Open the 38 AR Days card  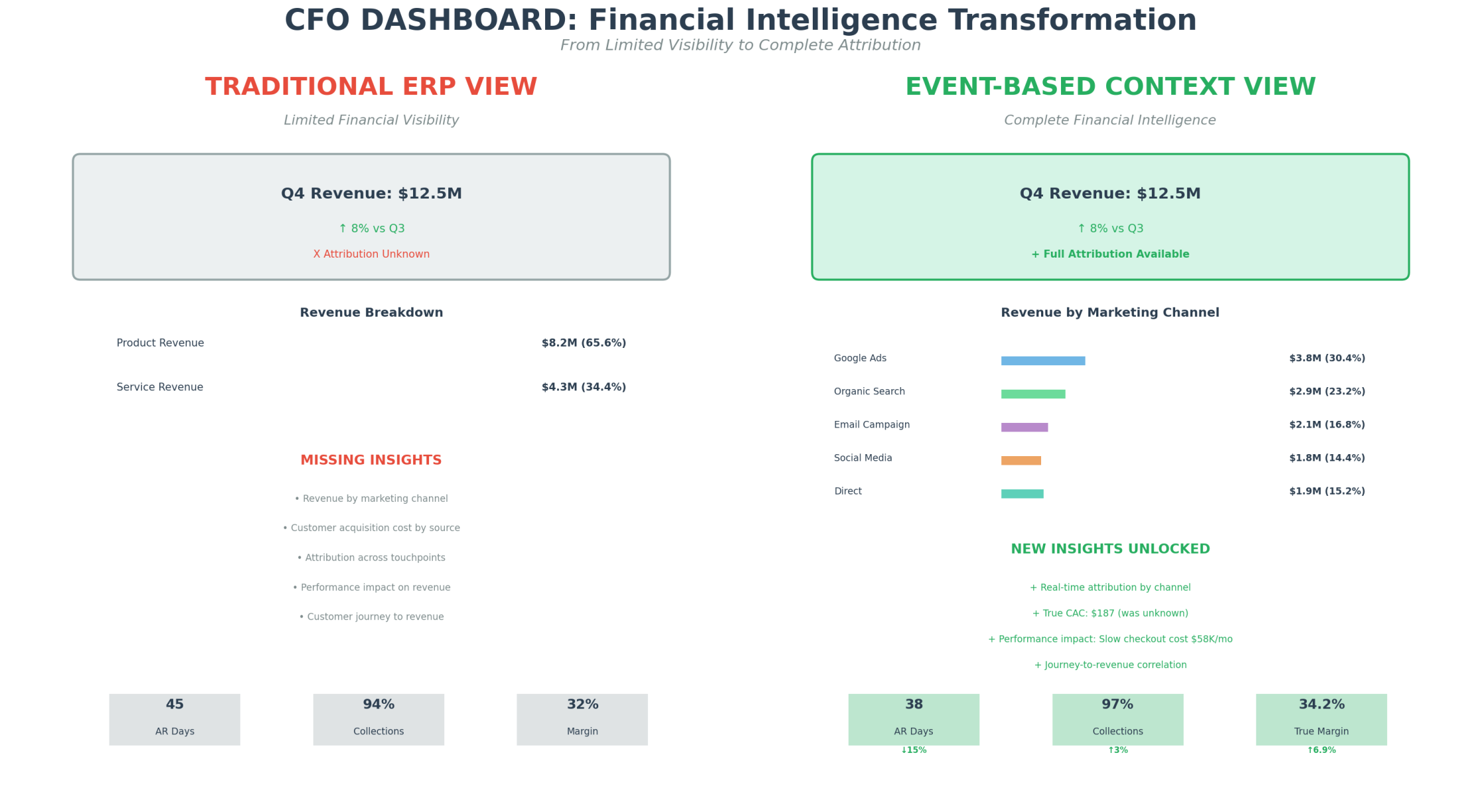tap(914, 719)
